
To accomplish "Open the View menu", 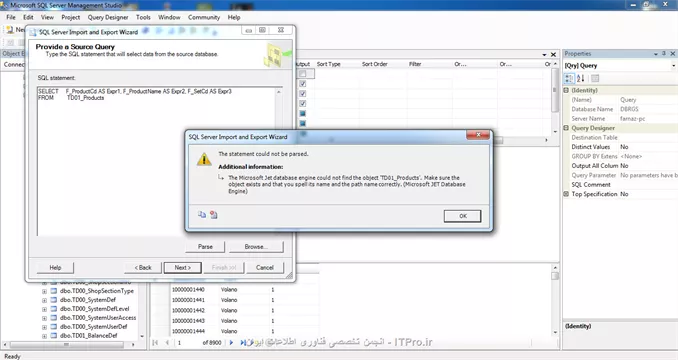I will 47,17.
